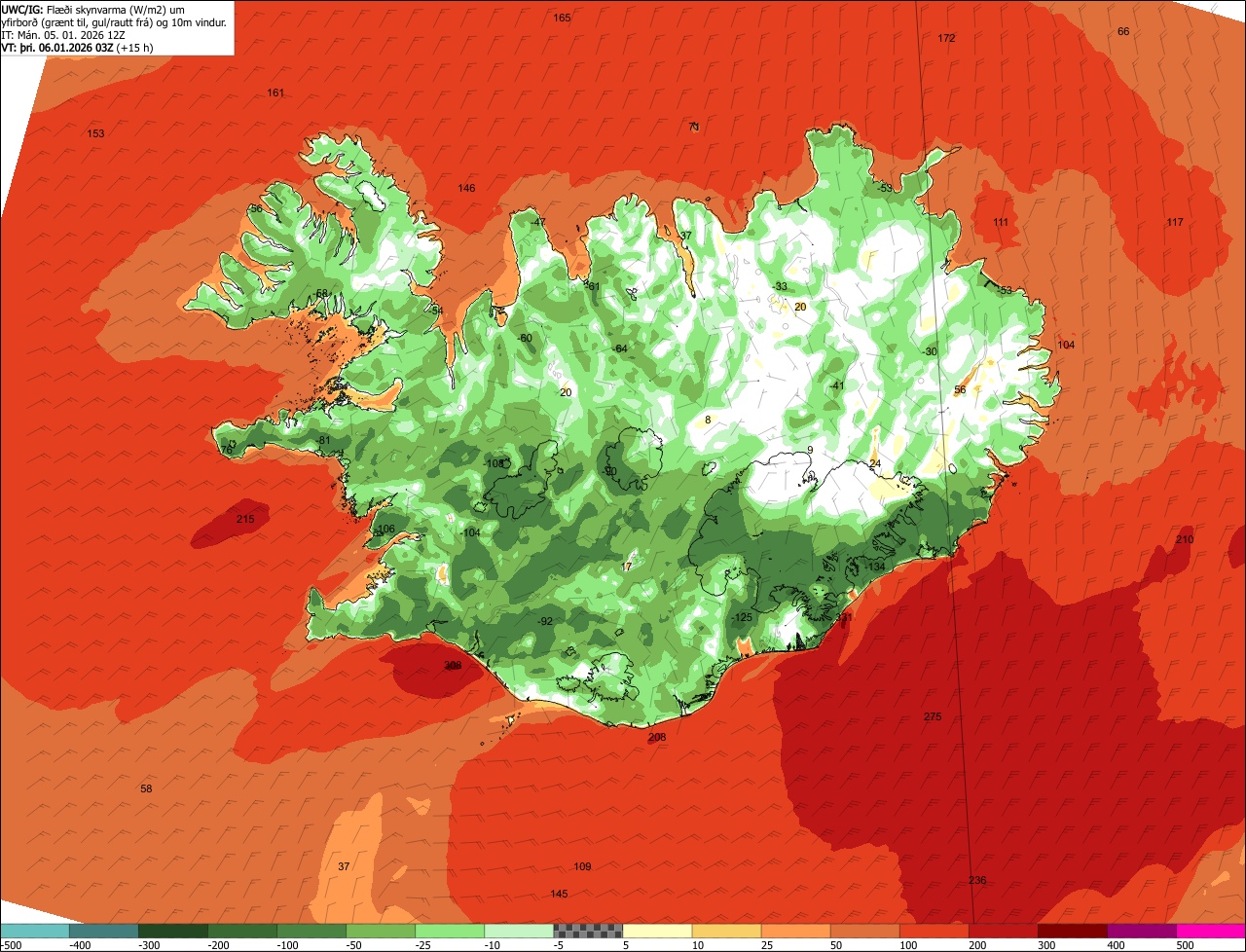Click the land value -134
Viewport: 1246px width, 952px height.
click(874, 567)
